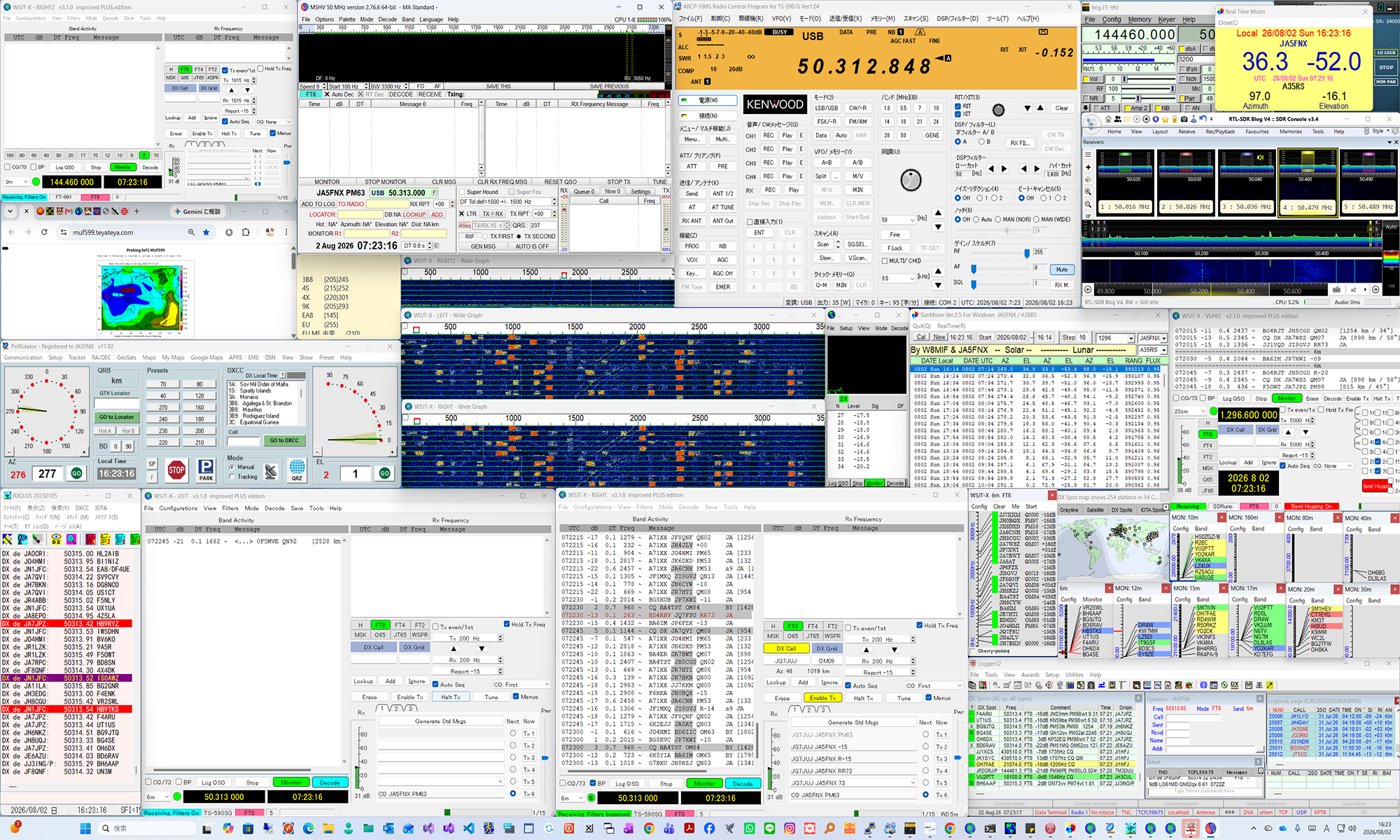Image resolution: width=1400 pixels, height=840 pixels.
Task: Click the blue PARK icon in PstRotator
Action: [206, 470]
